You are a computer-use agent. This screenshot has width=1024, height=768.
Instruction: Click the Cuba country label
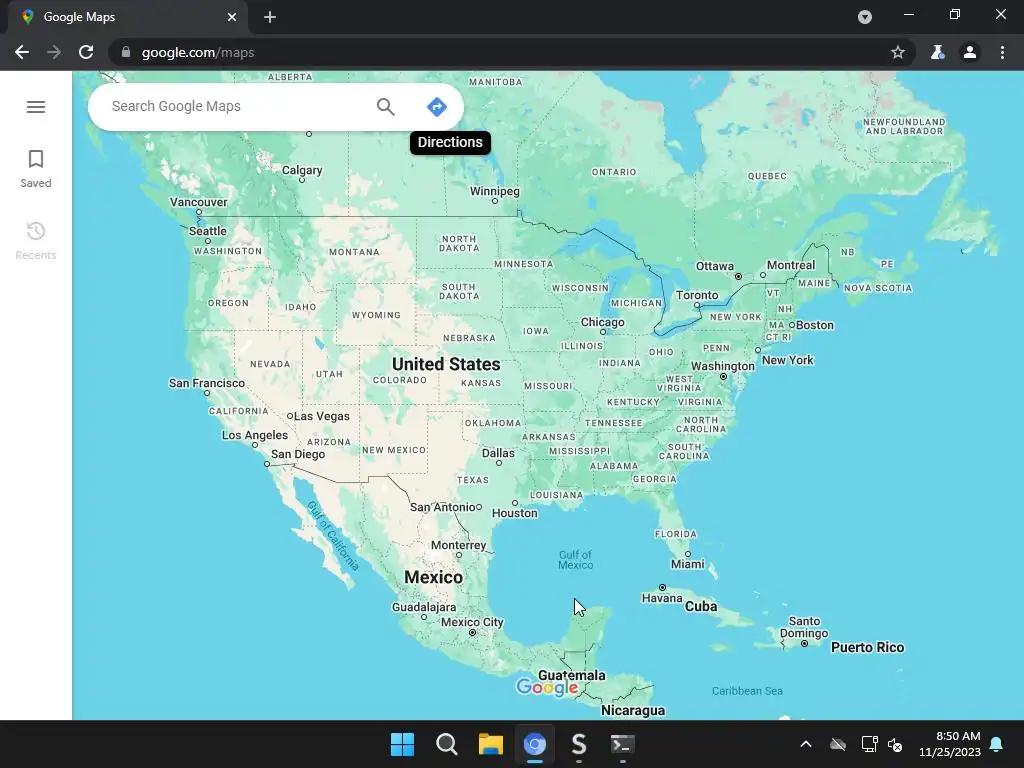701,606
